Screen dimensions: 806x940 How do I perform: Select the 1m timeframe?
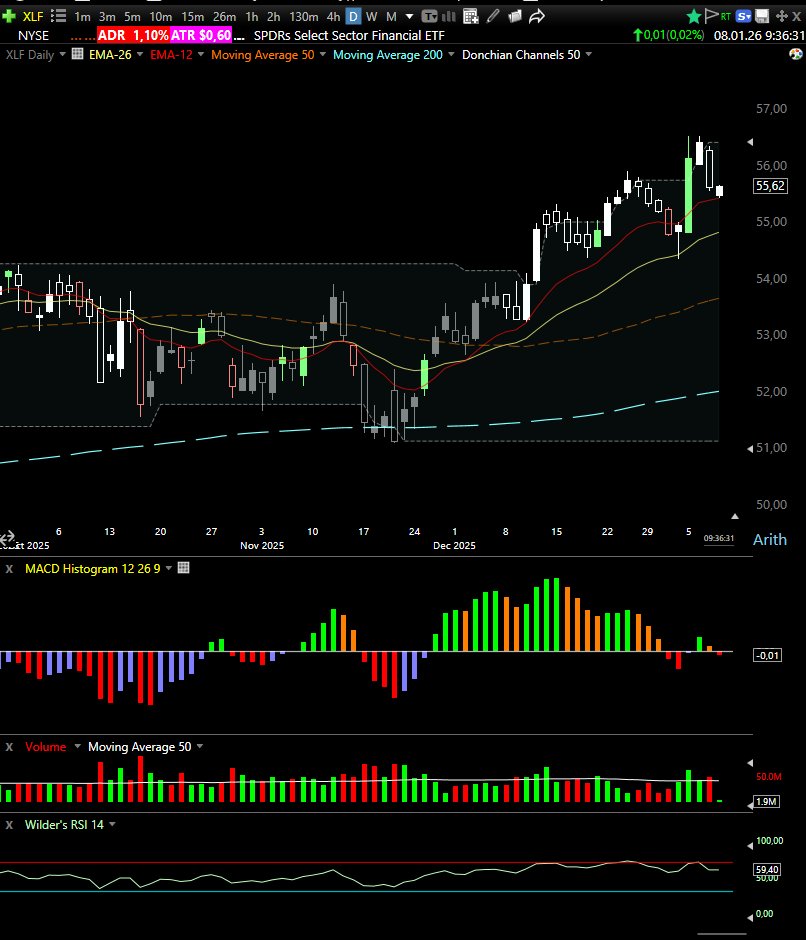pyautogui.click(x=82, y=17)
